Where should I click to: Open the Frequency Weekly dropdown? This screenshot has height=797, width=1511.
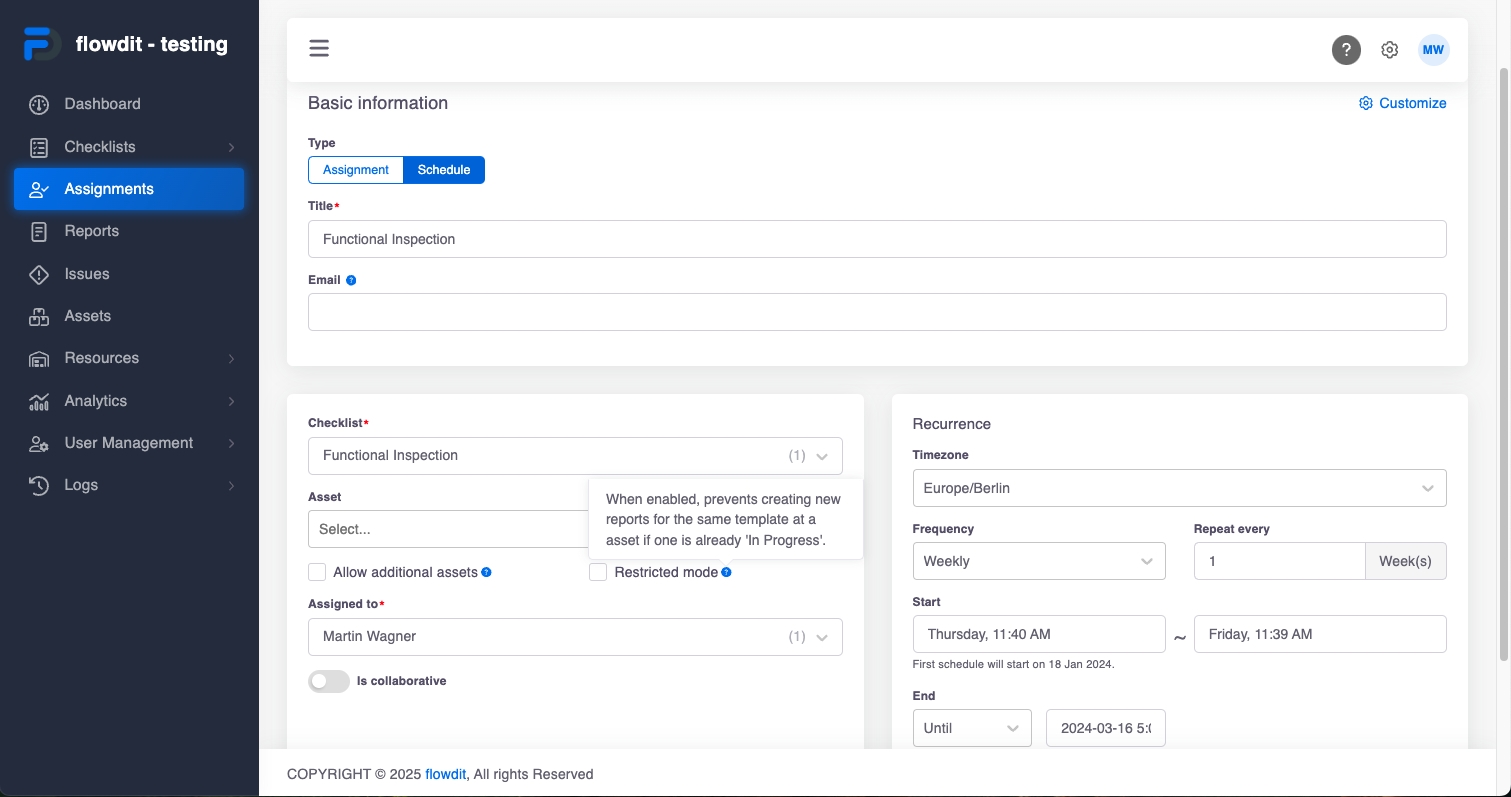[1038, 561]
